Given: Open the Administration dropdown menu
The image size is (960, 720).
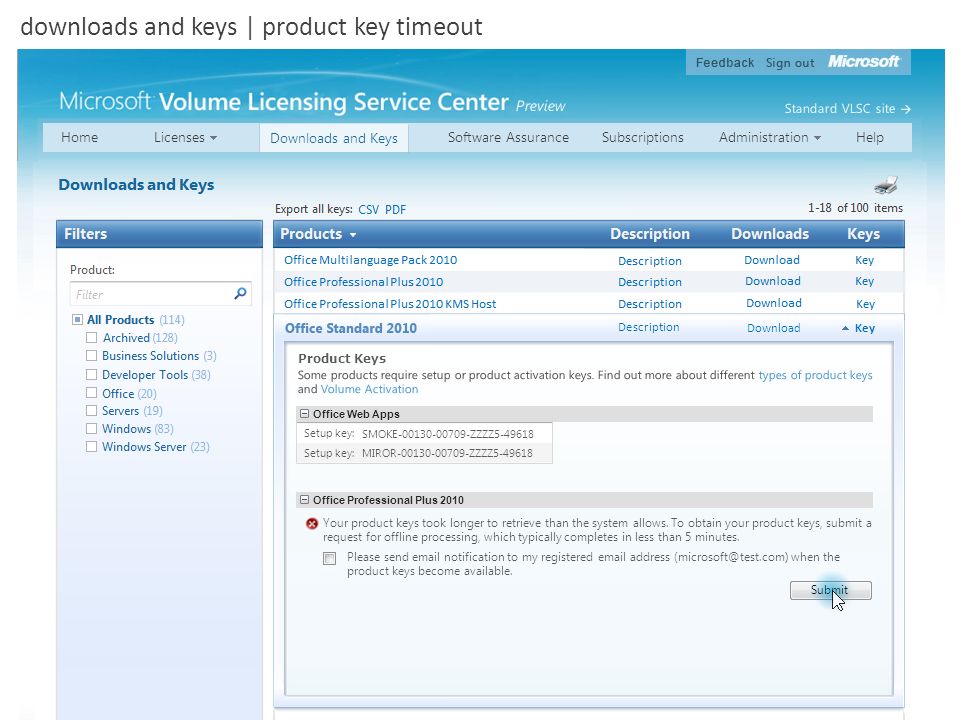Looking at the screenshot, I should pos(770,137).
